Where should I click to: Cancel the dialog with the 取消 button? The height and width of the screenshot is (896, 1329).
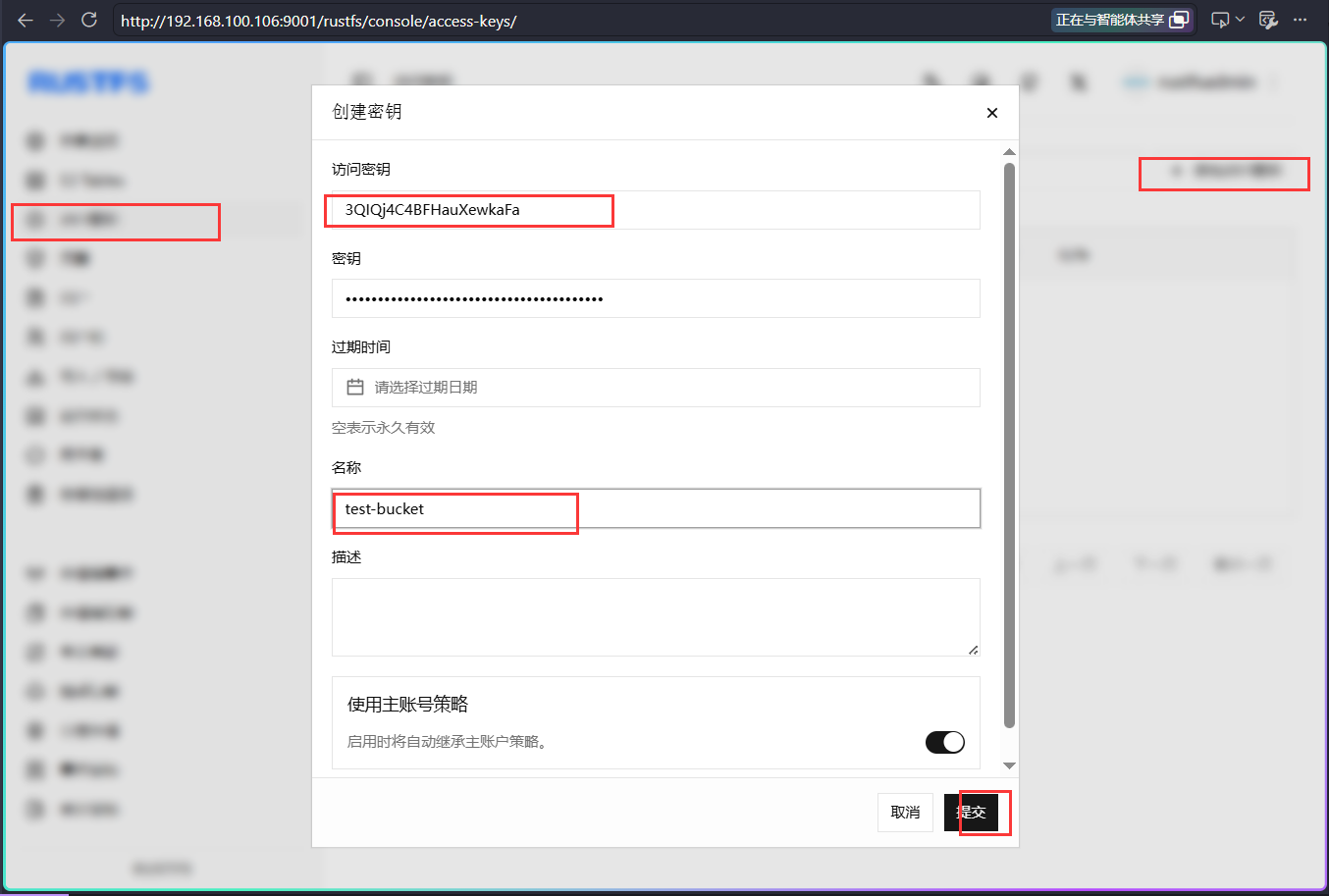pos(905,813)
